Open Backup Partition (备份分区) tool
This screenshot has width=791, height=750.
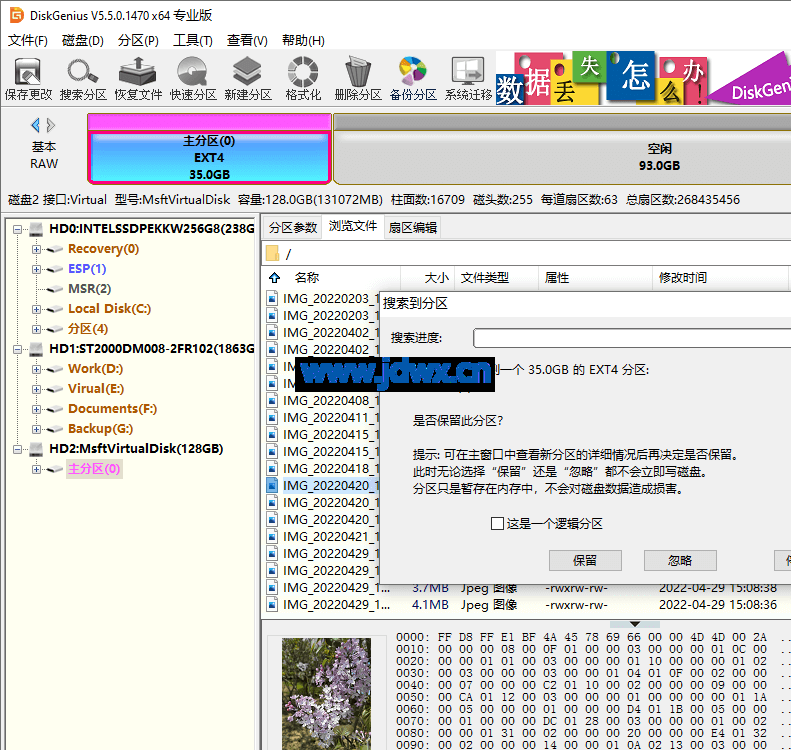coord(413,79)
